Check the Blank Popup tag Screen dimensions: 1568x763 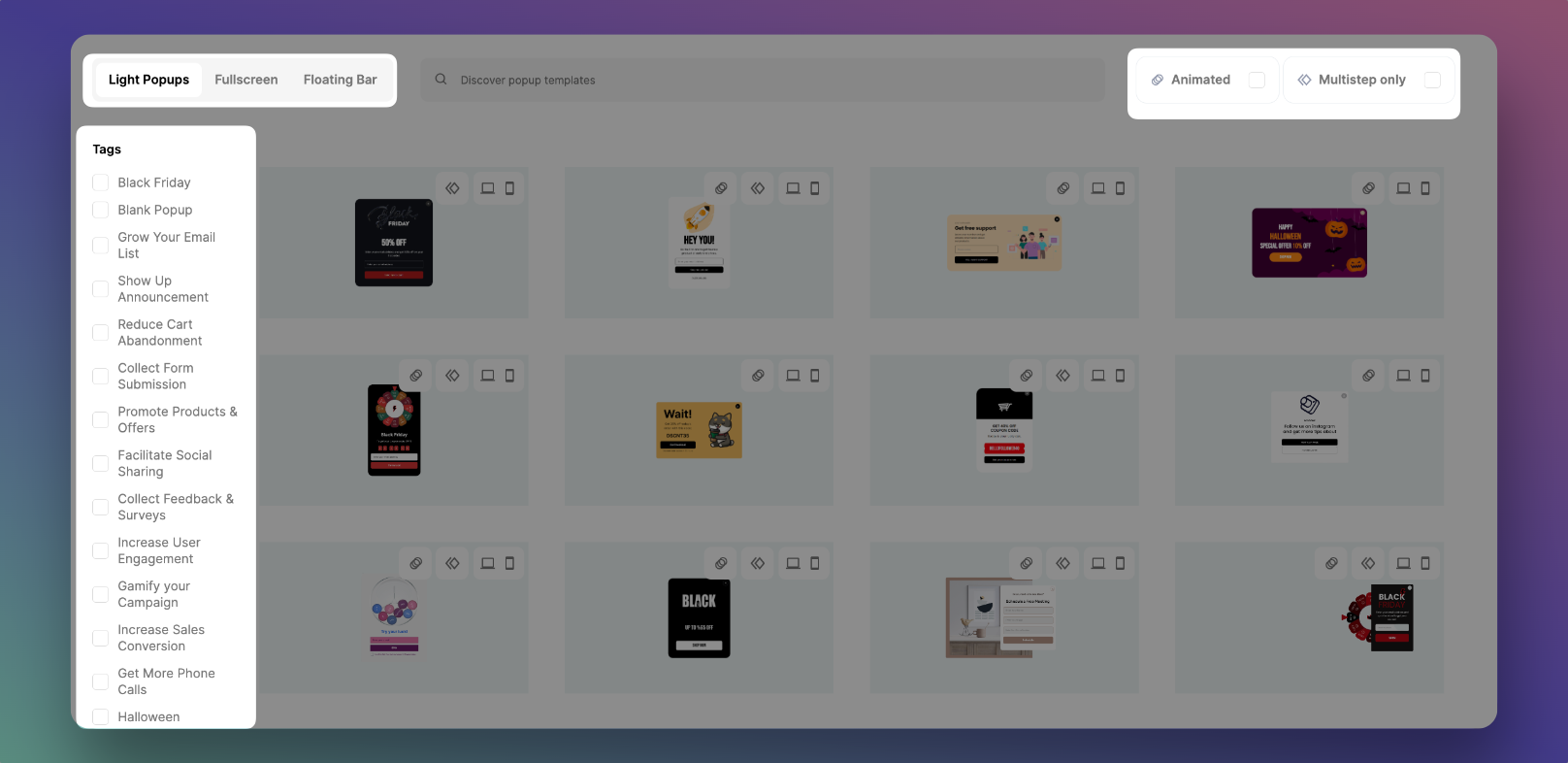pyautogui.click(x=100, y=210)
